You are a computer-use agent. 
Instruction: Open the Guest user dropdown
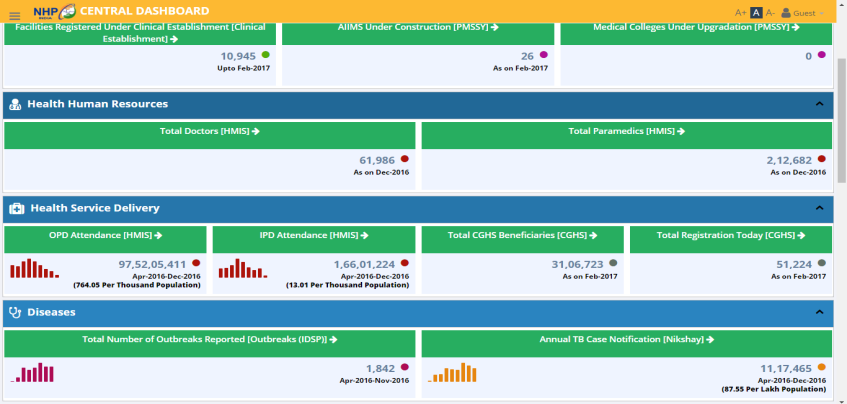(x=803, y=13)
